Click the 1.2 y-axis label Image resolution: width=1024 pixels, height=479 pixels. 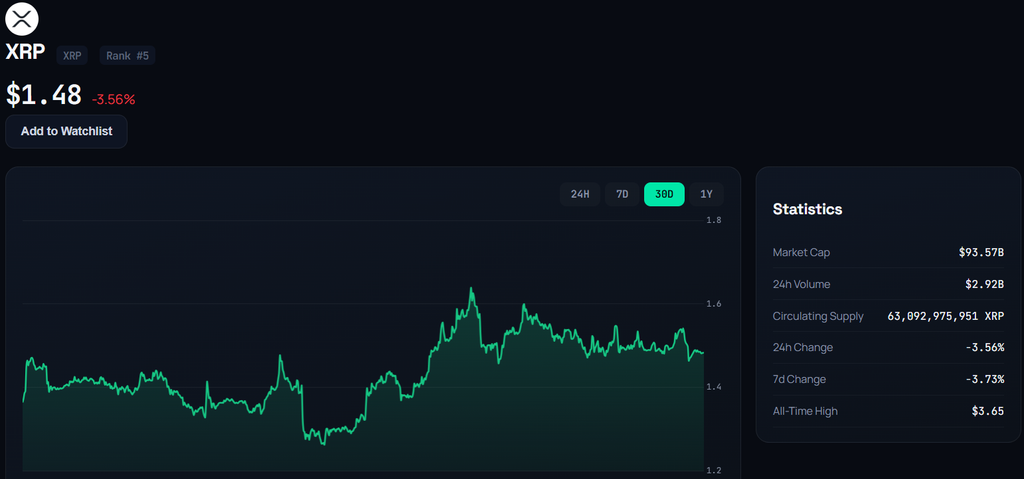(714, 471)
